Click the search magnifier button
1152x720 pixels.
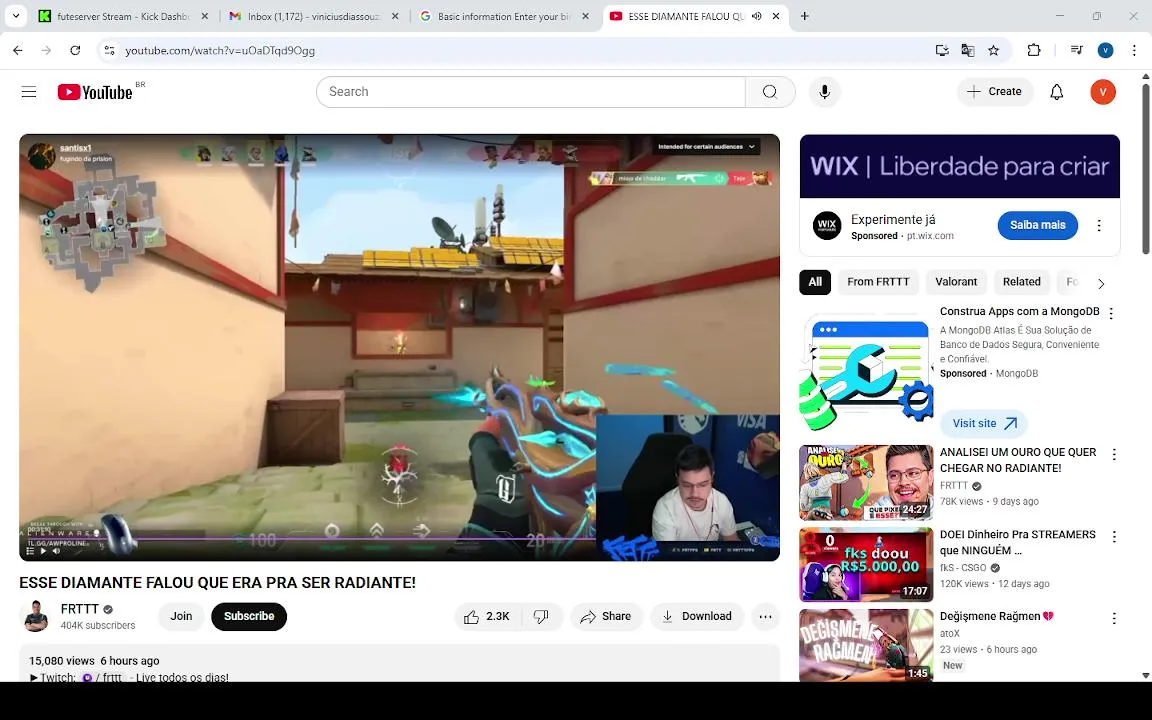click(x=770, y=92)
